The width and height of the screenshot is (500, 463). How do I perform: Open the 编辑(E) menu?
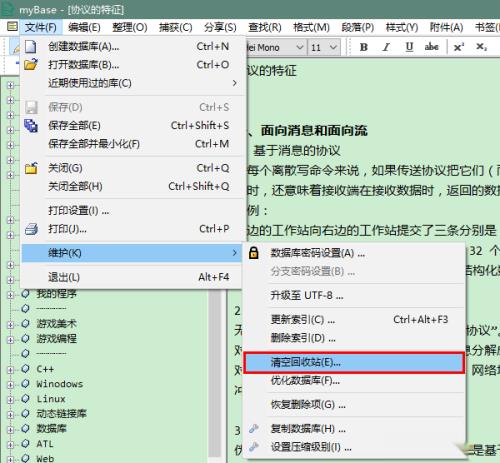pos(84,27)
